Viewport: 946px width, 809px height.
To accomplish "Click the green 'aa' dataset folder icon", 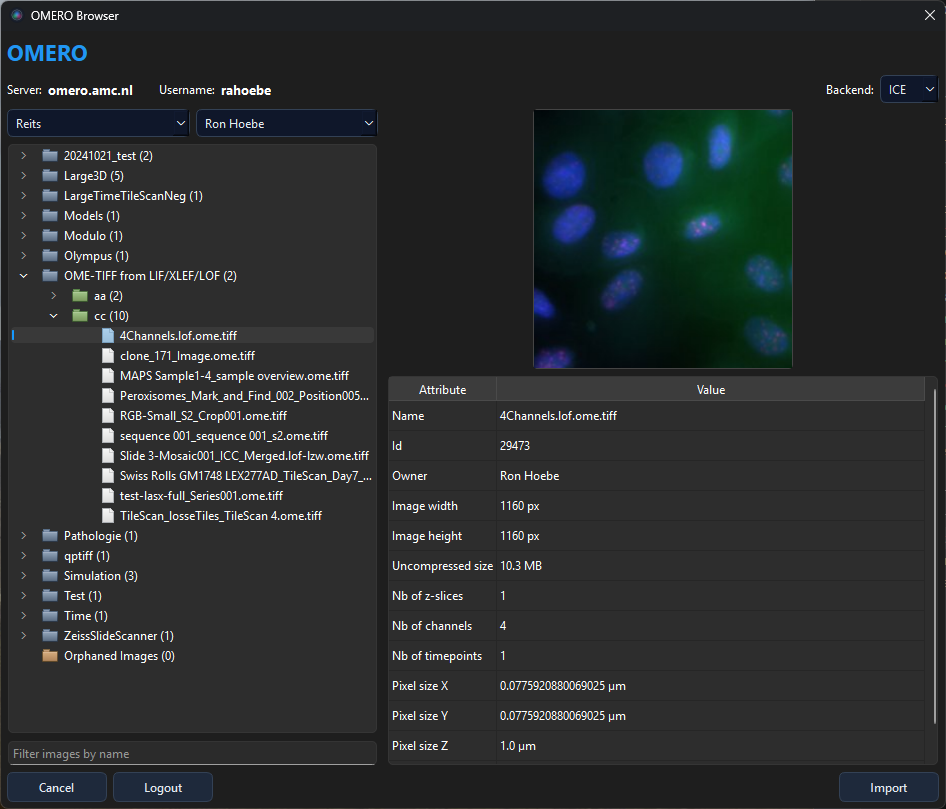I will pyautogui.click(x=80, y=296).
